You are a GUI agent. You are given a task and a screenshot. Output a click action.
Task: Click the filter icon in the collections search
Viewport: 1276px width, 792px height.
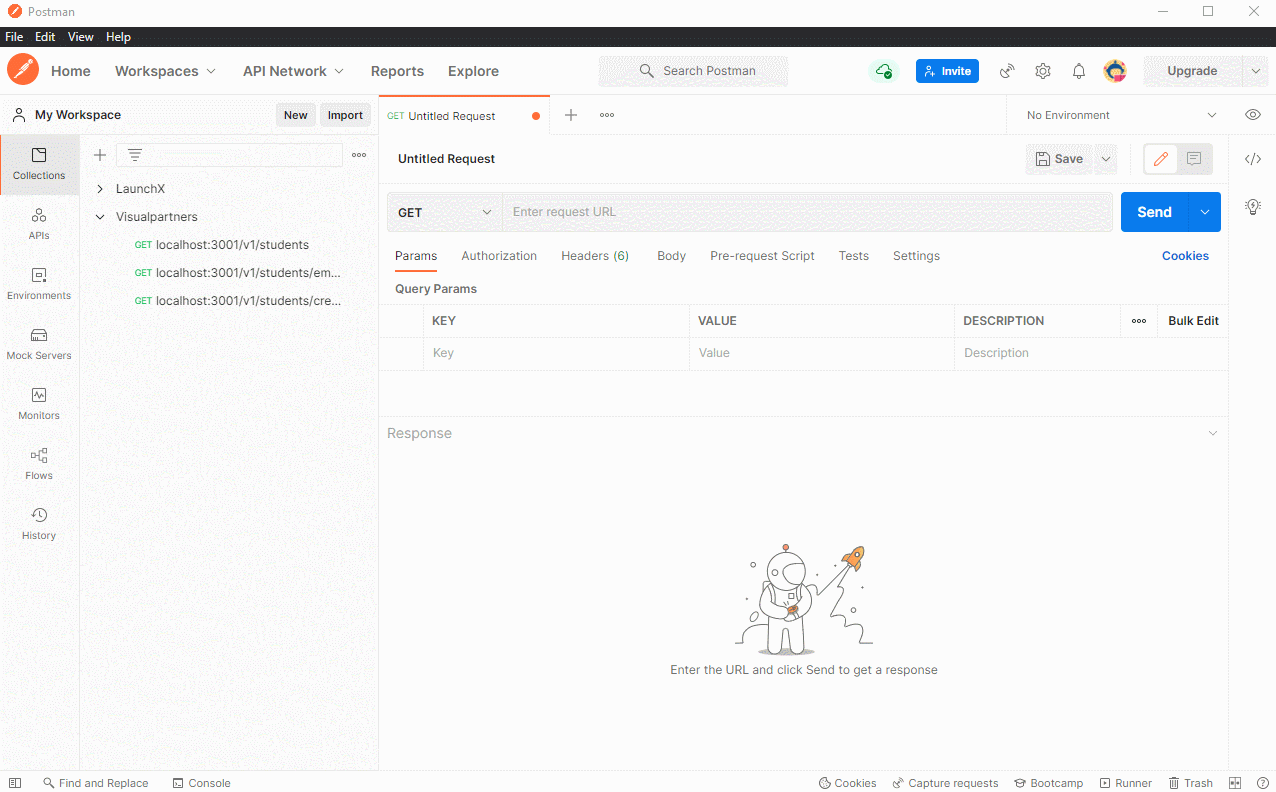tap(135, 155)
